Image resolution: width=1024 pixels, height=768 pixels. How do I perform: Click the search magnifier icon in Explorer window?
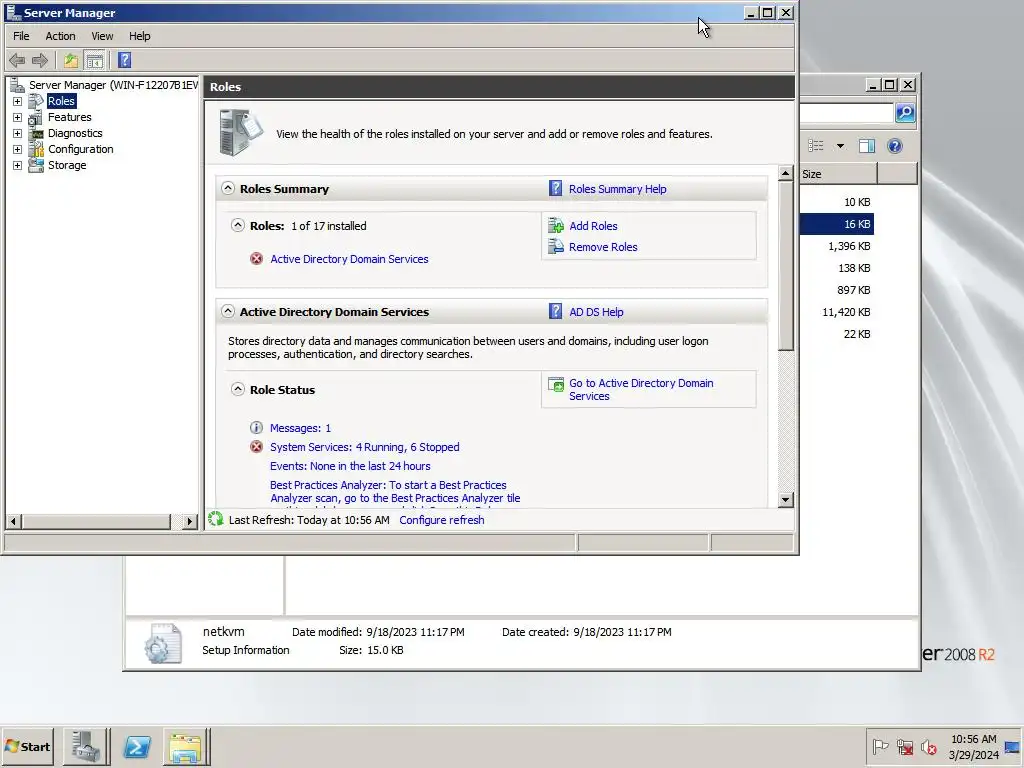click(904, 113)
